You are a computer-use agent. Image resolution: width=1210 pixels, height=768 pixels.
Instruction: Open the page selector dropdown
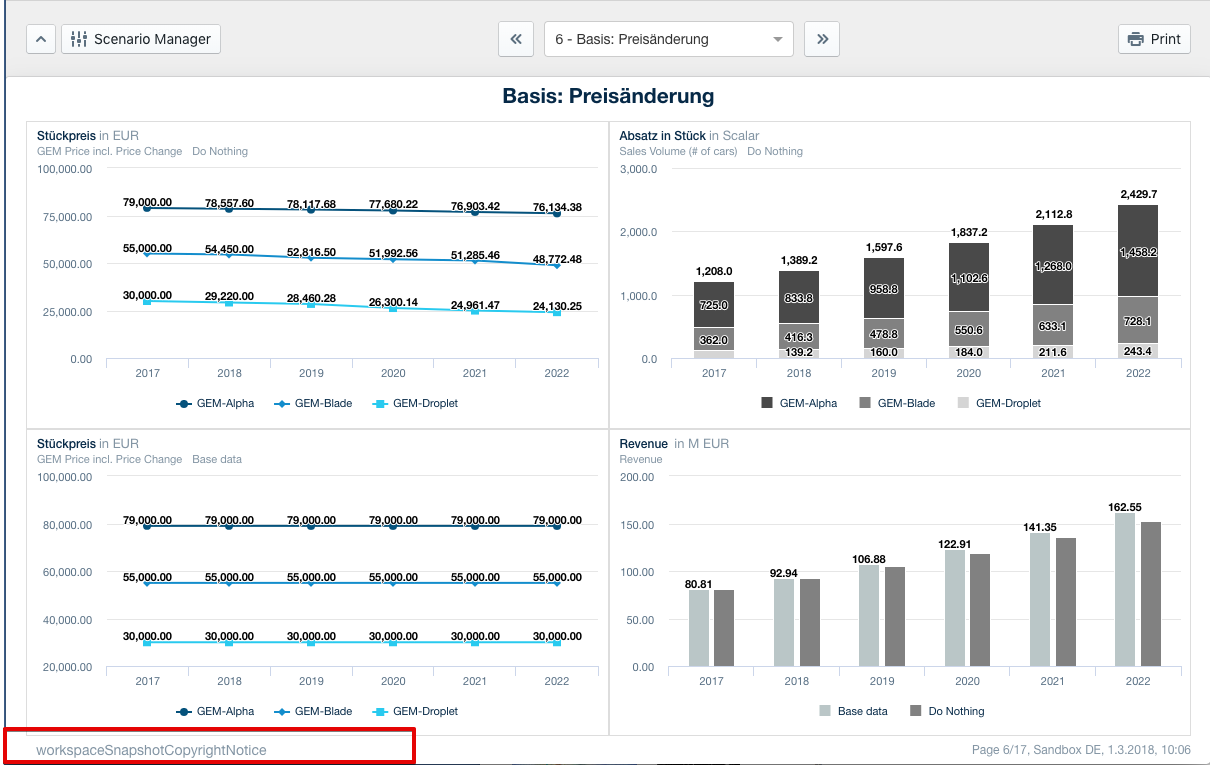pos(669,39)
